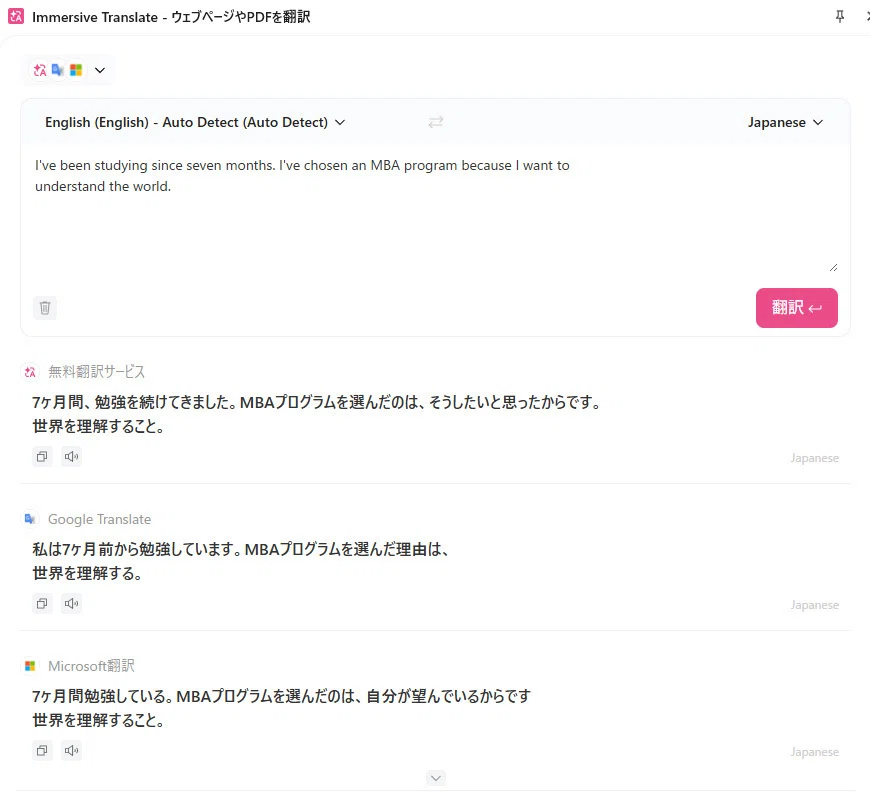Click the pink 翻訳 translate button
This screenshot has height=796, width=870.
pyautogui.click(x=796, y=308)
